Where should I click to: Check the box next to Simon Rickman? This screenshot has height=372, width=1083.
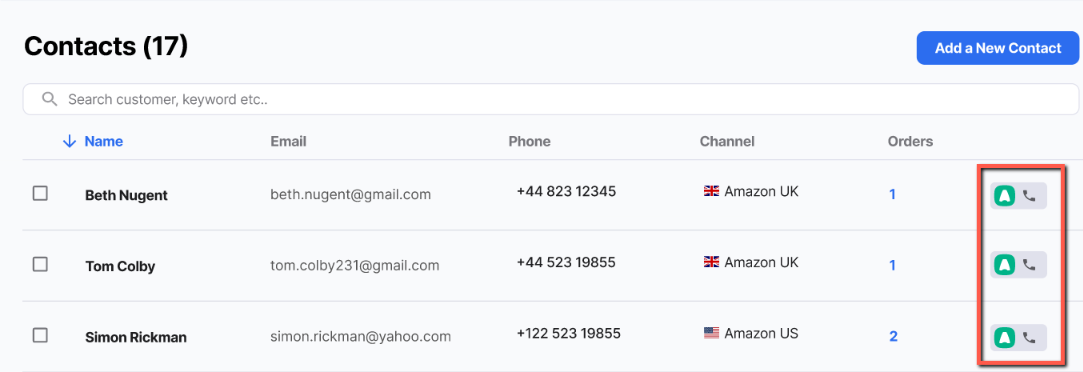pyautogui.click(x=40, y=335)
